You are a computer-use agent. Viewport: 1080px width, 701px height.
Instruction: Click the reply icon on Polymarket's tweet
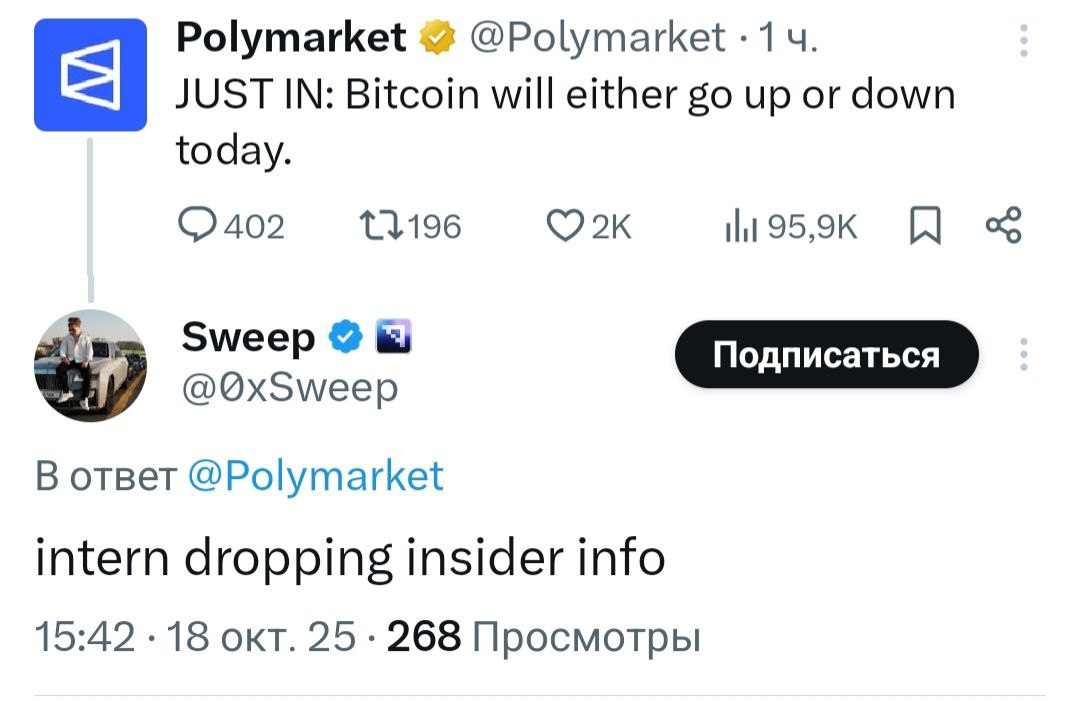click(196, 226)
